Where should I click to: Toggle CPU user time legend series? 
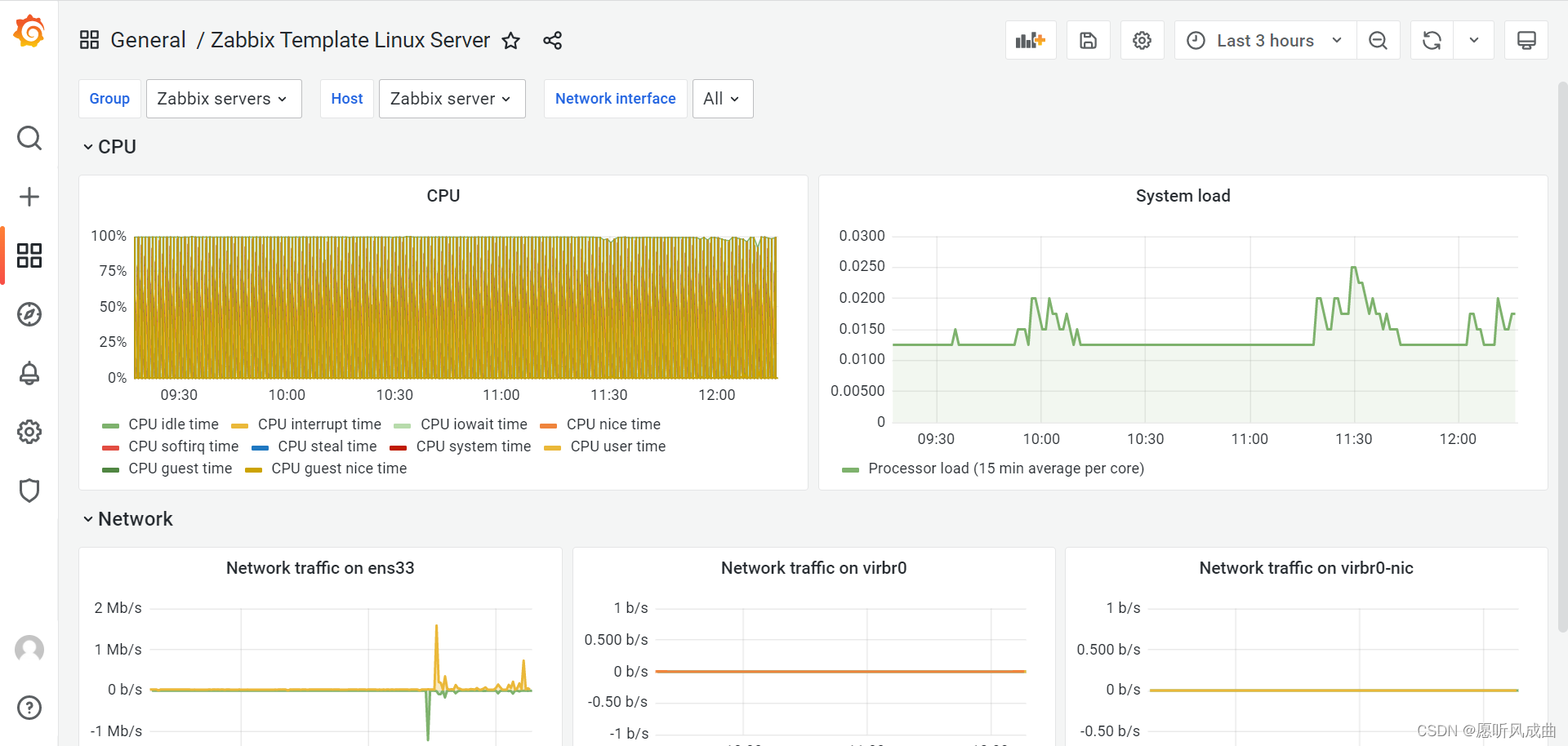click(618, 446)
